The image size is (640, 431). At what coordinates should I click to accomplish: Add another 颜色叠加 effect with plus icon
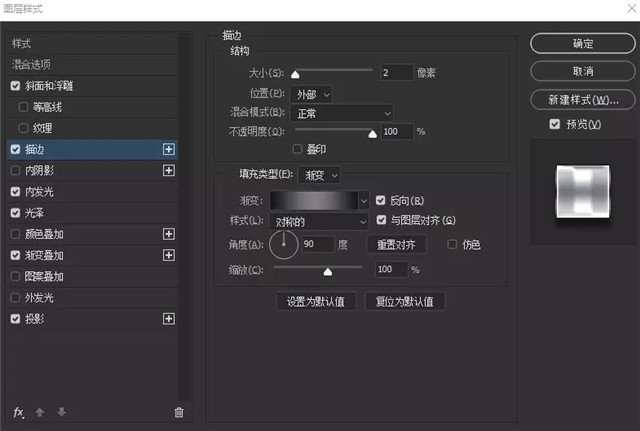pyautogui.click(x=169, y=234)
